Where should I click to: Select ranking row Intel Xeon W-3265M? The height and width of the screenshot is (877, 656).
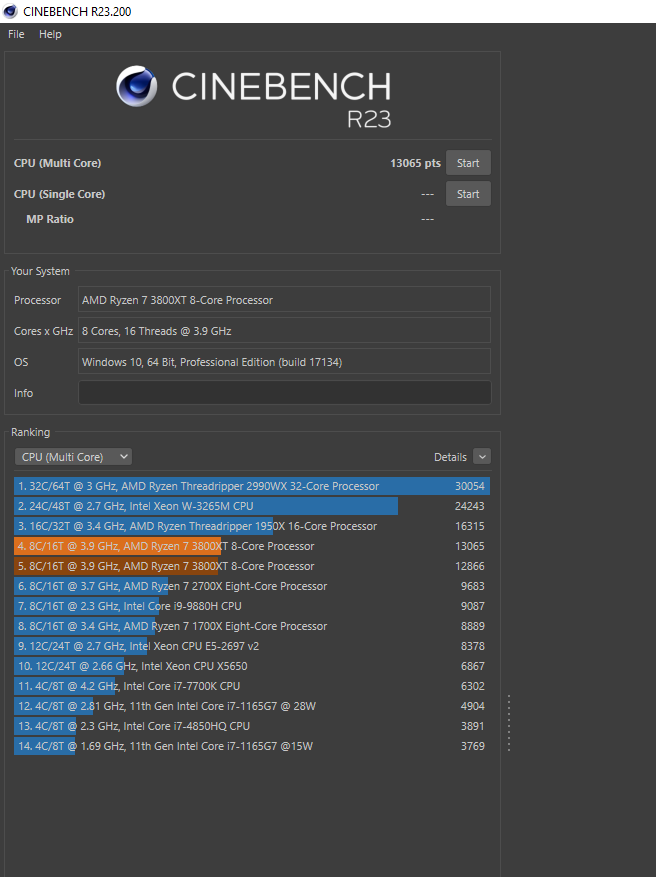[252, 506]
